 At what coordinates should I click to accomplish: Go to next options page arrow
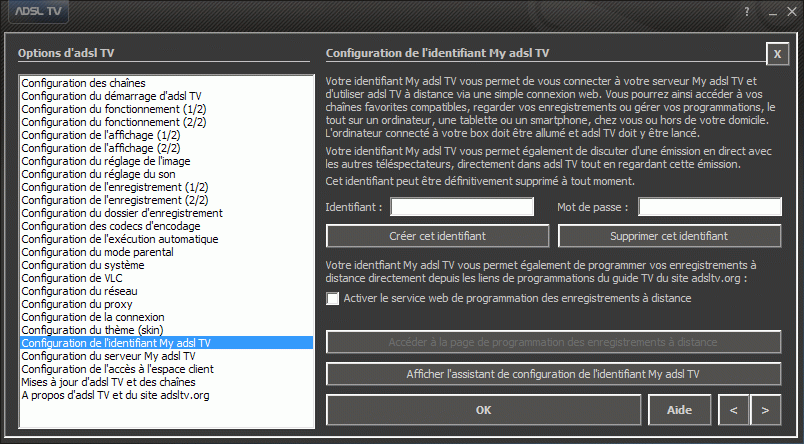(766, 410)
